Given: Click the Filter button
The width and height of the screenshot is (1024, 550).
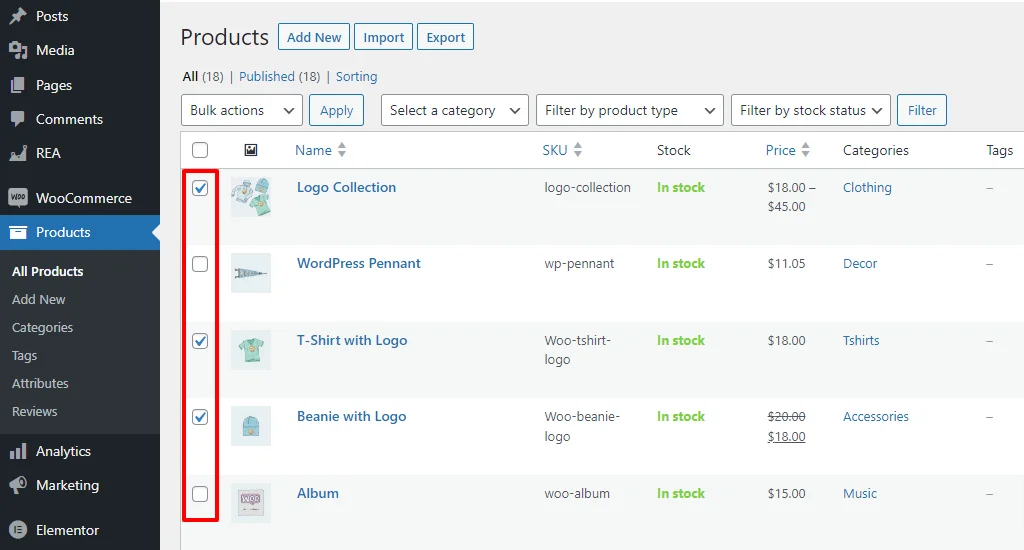Looking at the screenshot, I should tap(922, 110).
